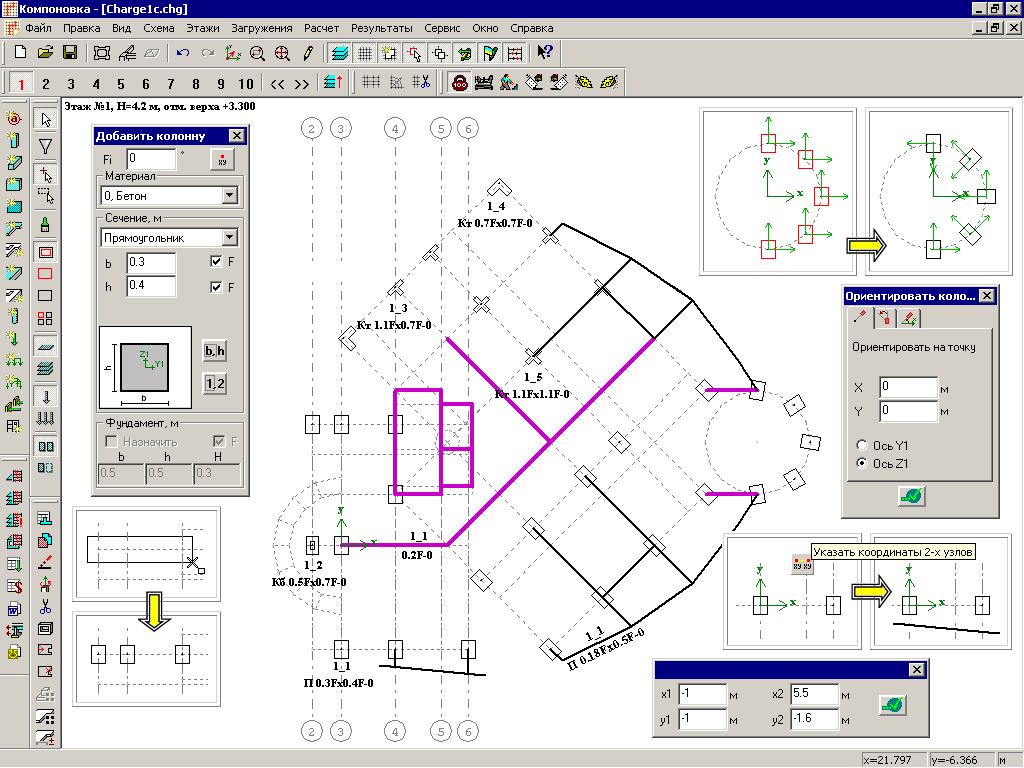Click the 1,2 button in column dialog
Image resolution: width=1024 pixels, height=768 pixels.
coord(213,382)
